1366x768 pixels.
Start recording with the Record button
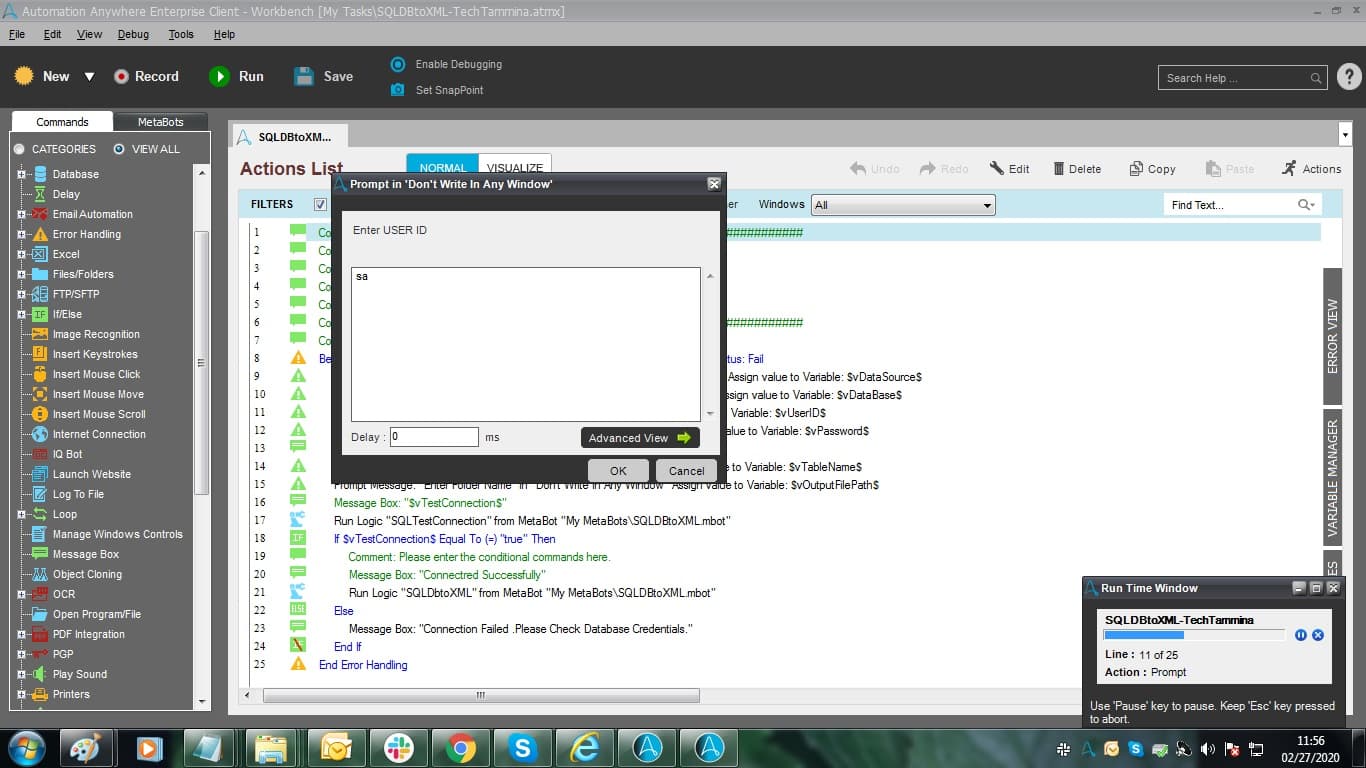[146, 76]
